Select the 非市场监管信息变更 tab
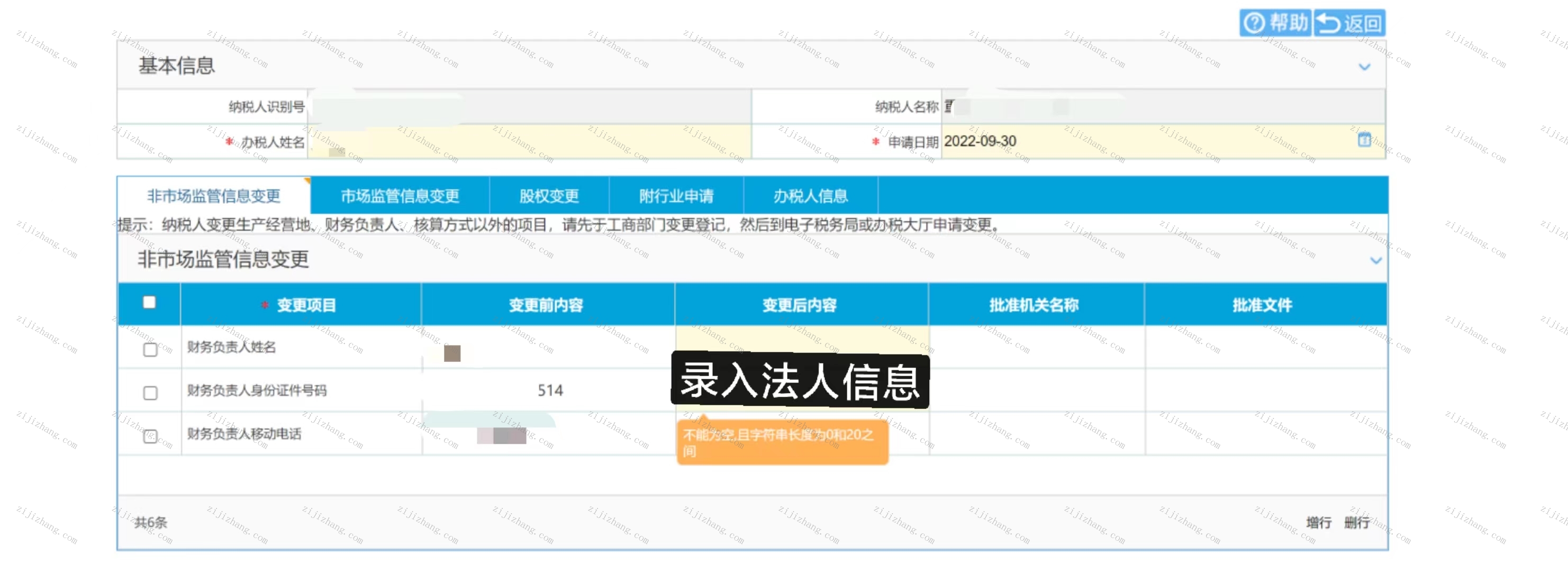 214,196
